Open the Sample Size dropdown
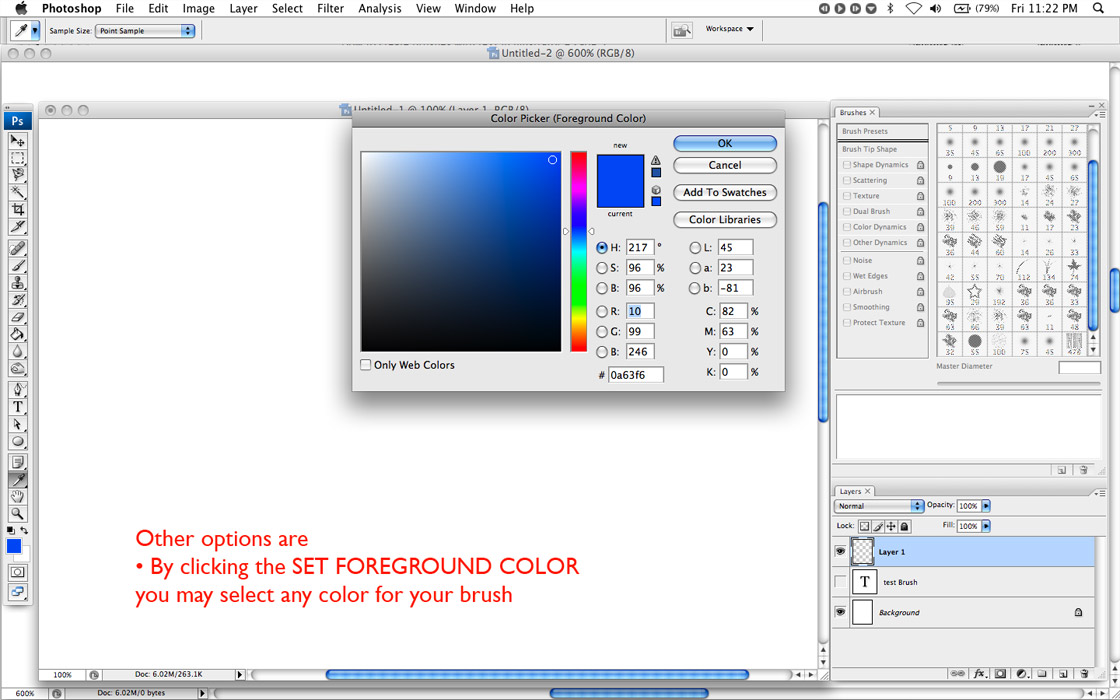The image size is (1120, 700). click(145, 31)
